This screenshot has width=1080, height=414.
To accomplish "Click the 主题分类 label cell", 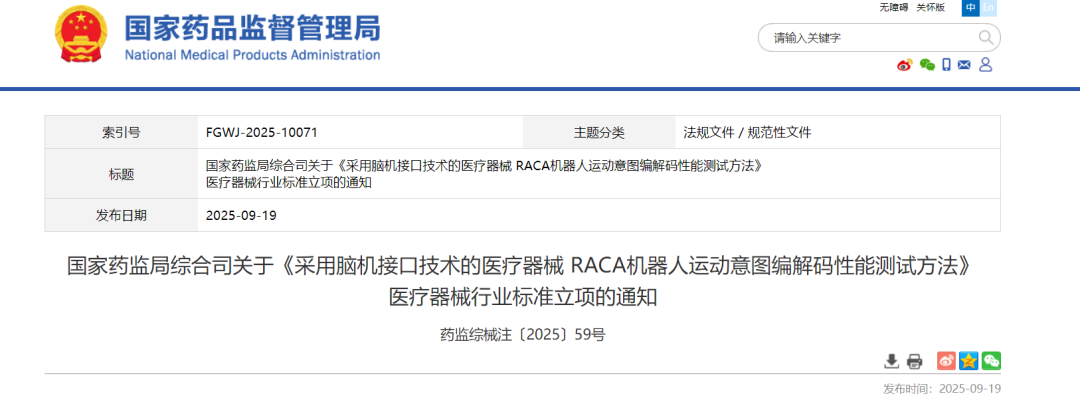I will 599,132.
